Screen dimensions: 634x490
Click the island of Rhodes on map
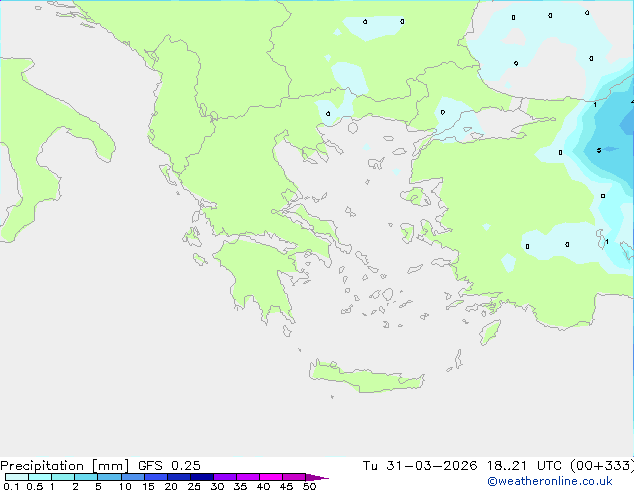(490, 332)
